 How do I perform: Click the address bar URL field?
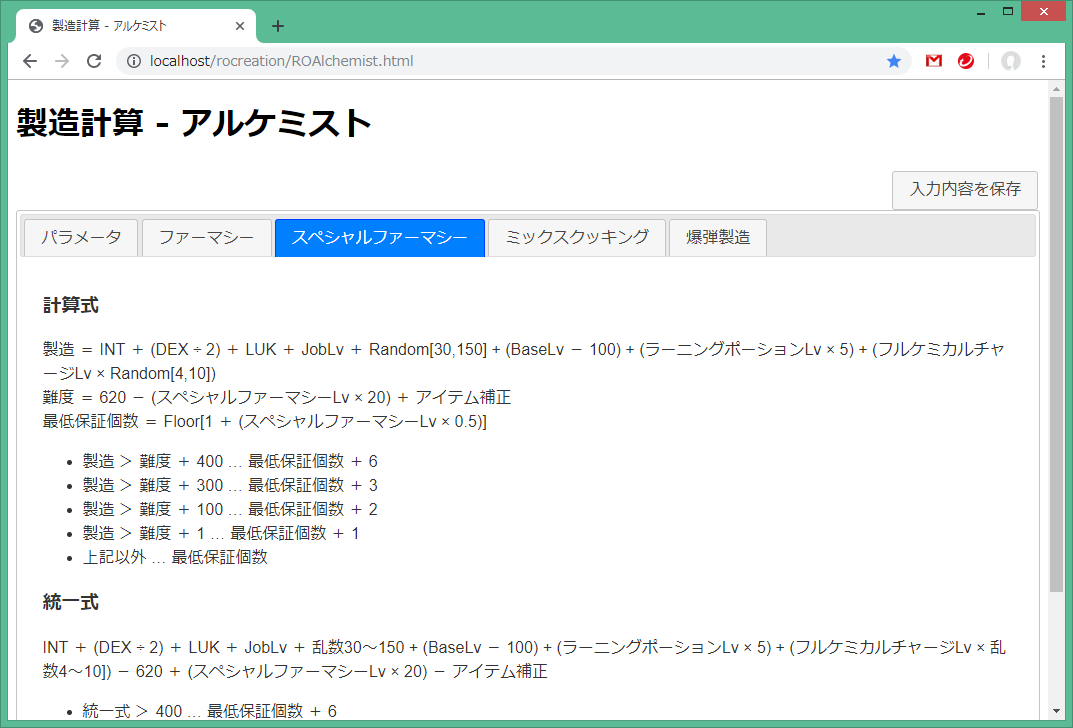point(500,61)
